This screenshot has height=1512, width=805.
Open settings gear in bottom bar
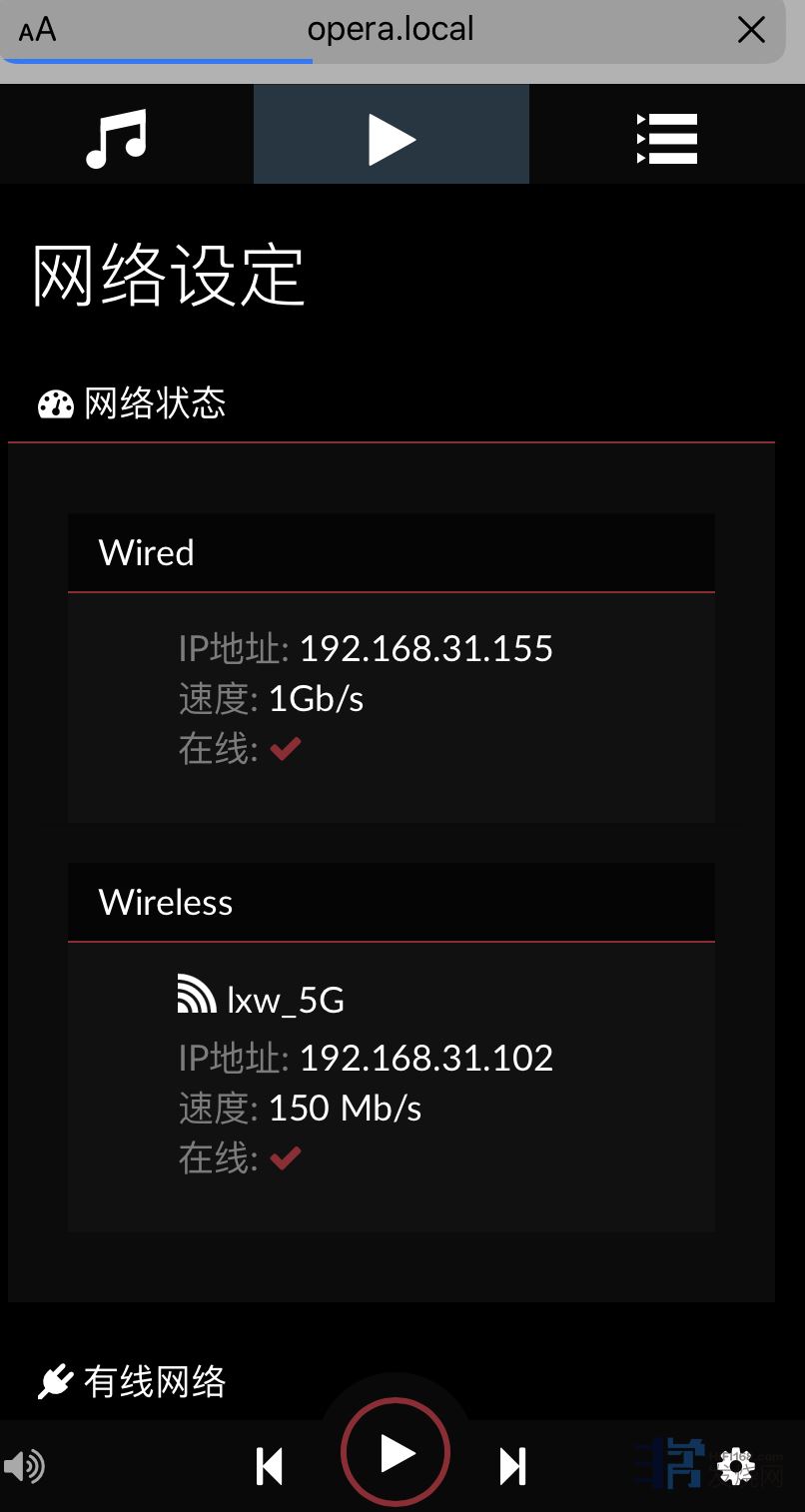click(x=736, y=1466)
